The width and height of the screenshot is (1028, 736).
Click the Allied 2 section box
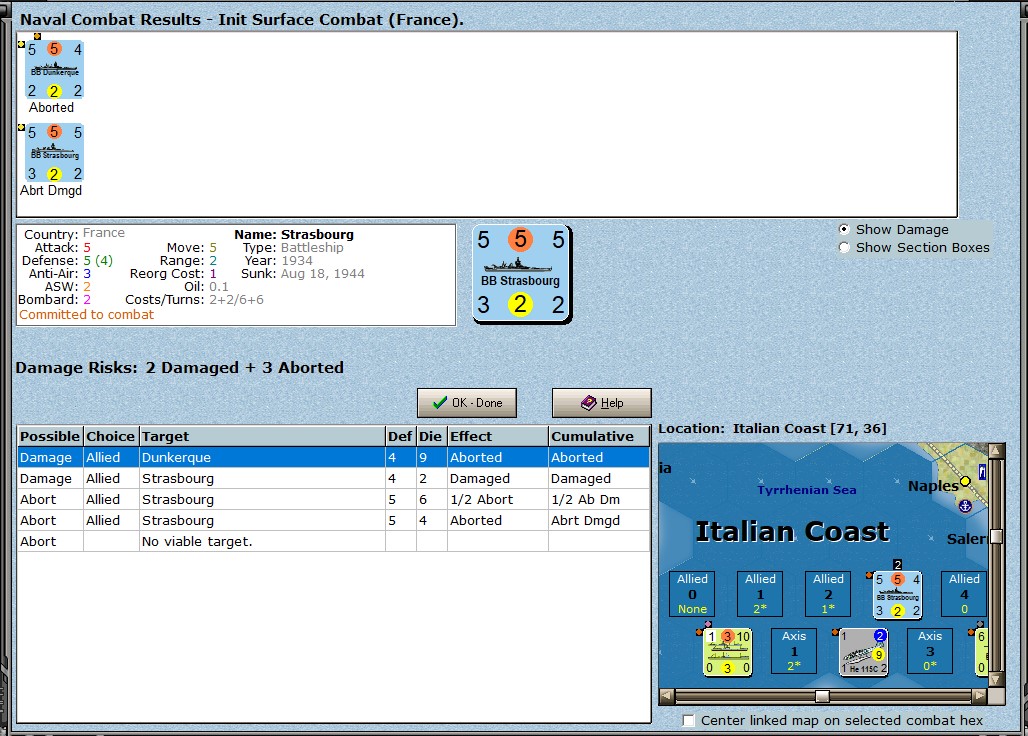(x=828, y=594)
